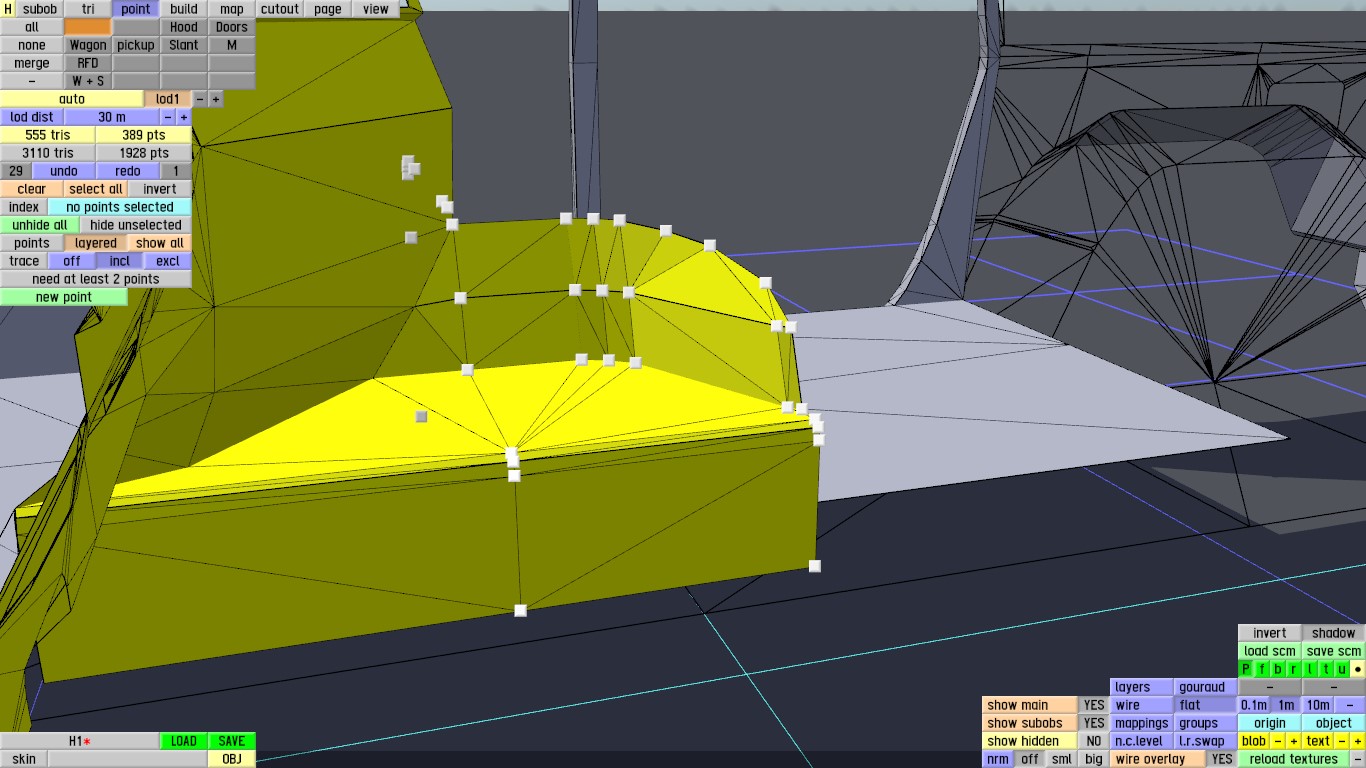The height and width of the screenshot is (768, 1366).
Task: Toggle the layered points option
Action: (96, 243)
